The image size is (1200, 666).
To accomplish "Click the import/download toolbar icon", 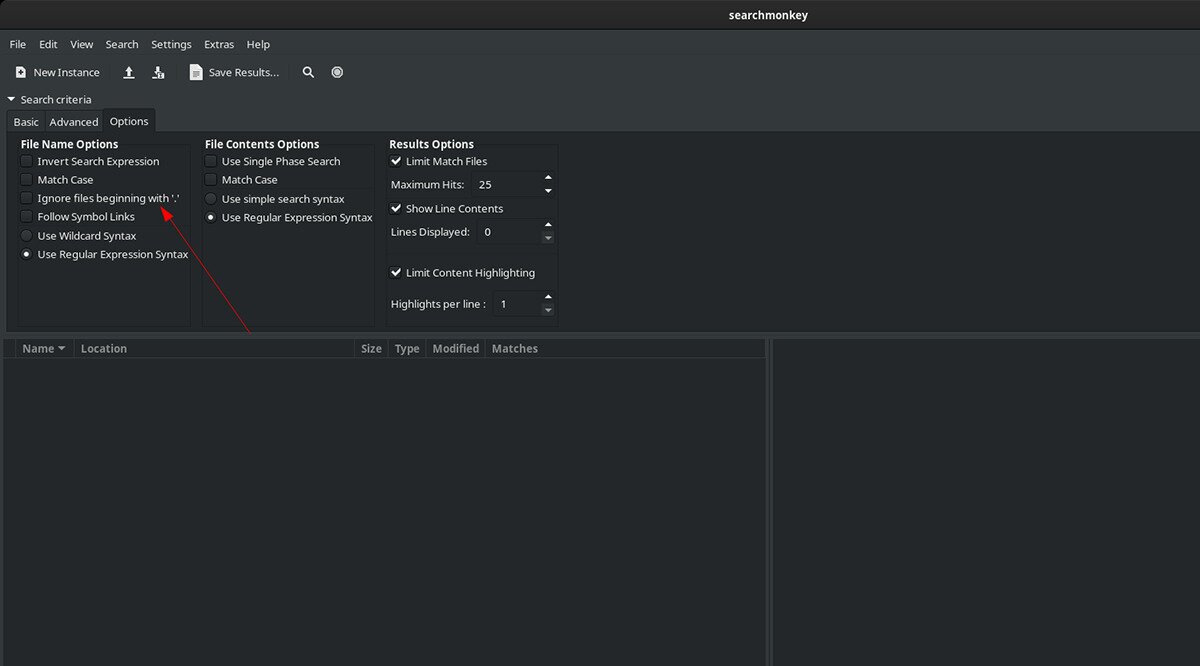I will coord(158,72).
